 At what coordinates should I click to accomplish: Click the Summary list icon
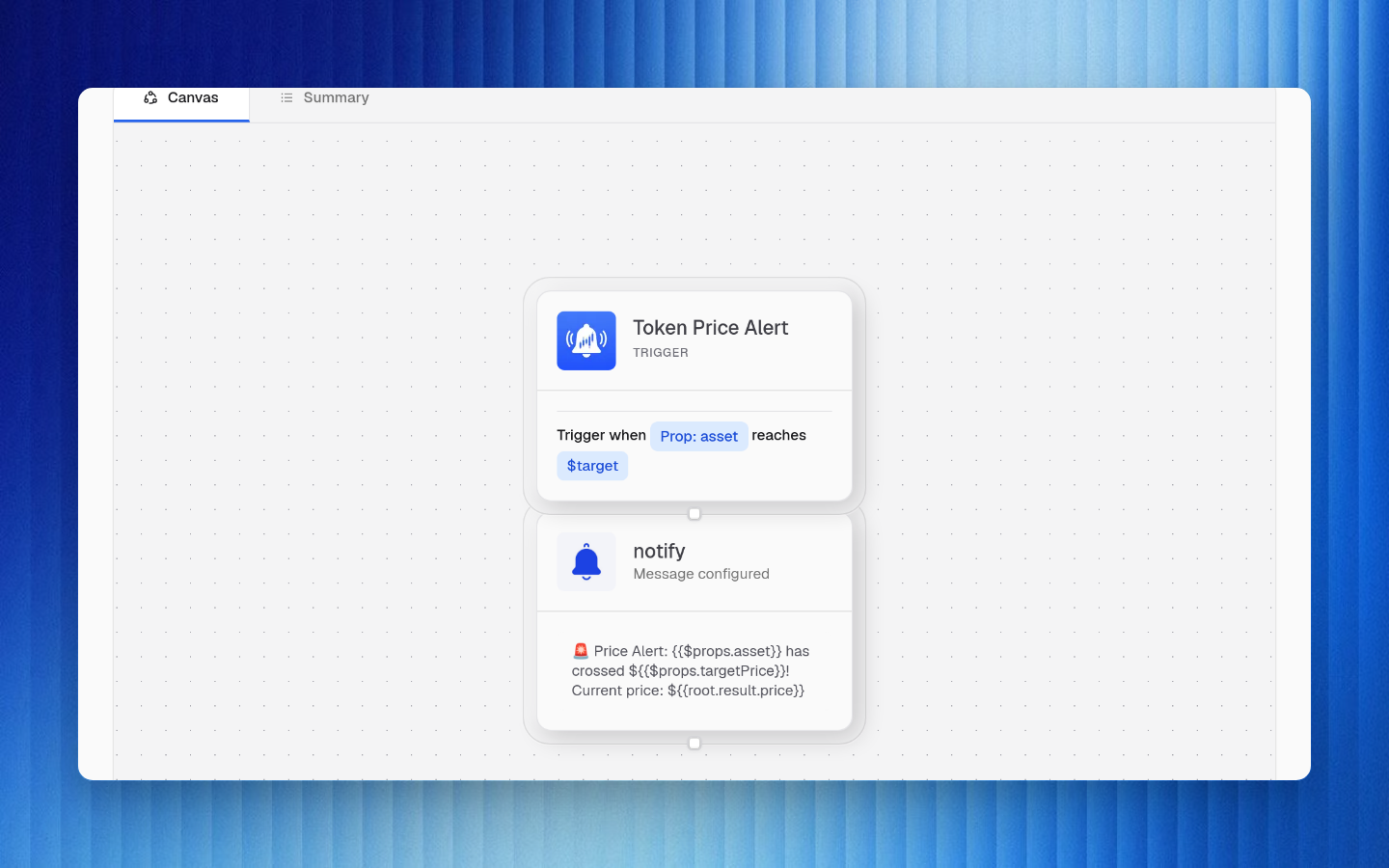[286, 98]
